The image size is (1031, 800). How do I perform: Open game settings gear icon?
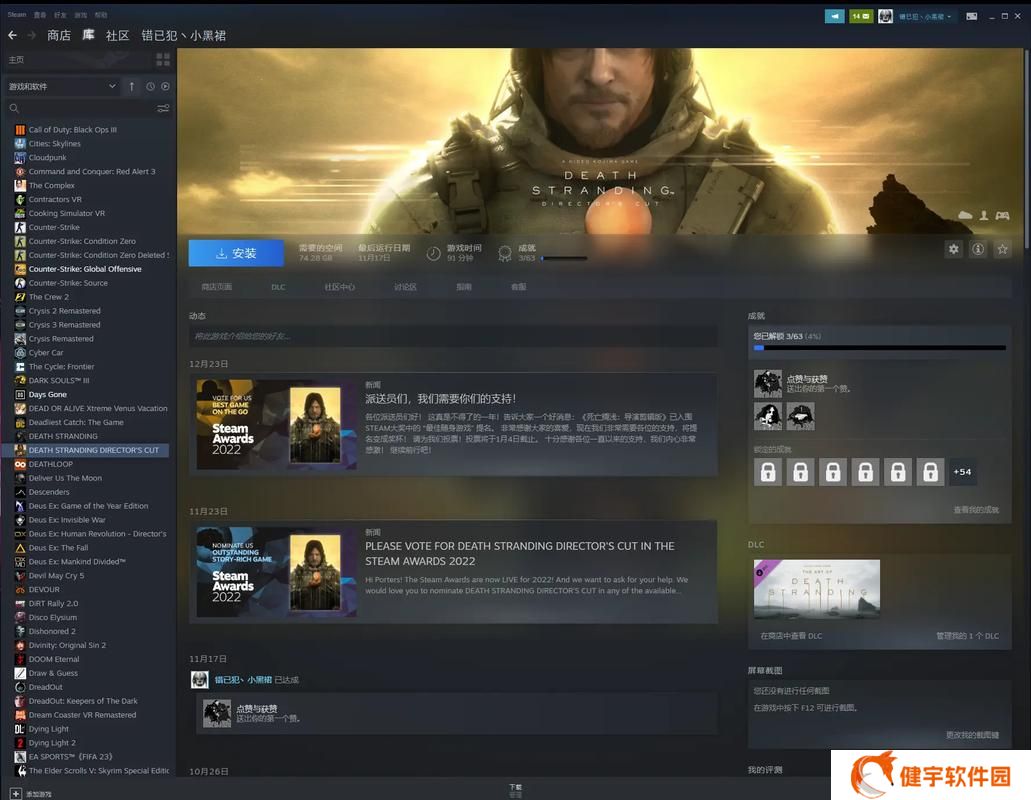[953, 249]
